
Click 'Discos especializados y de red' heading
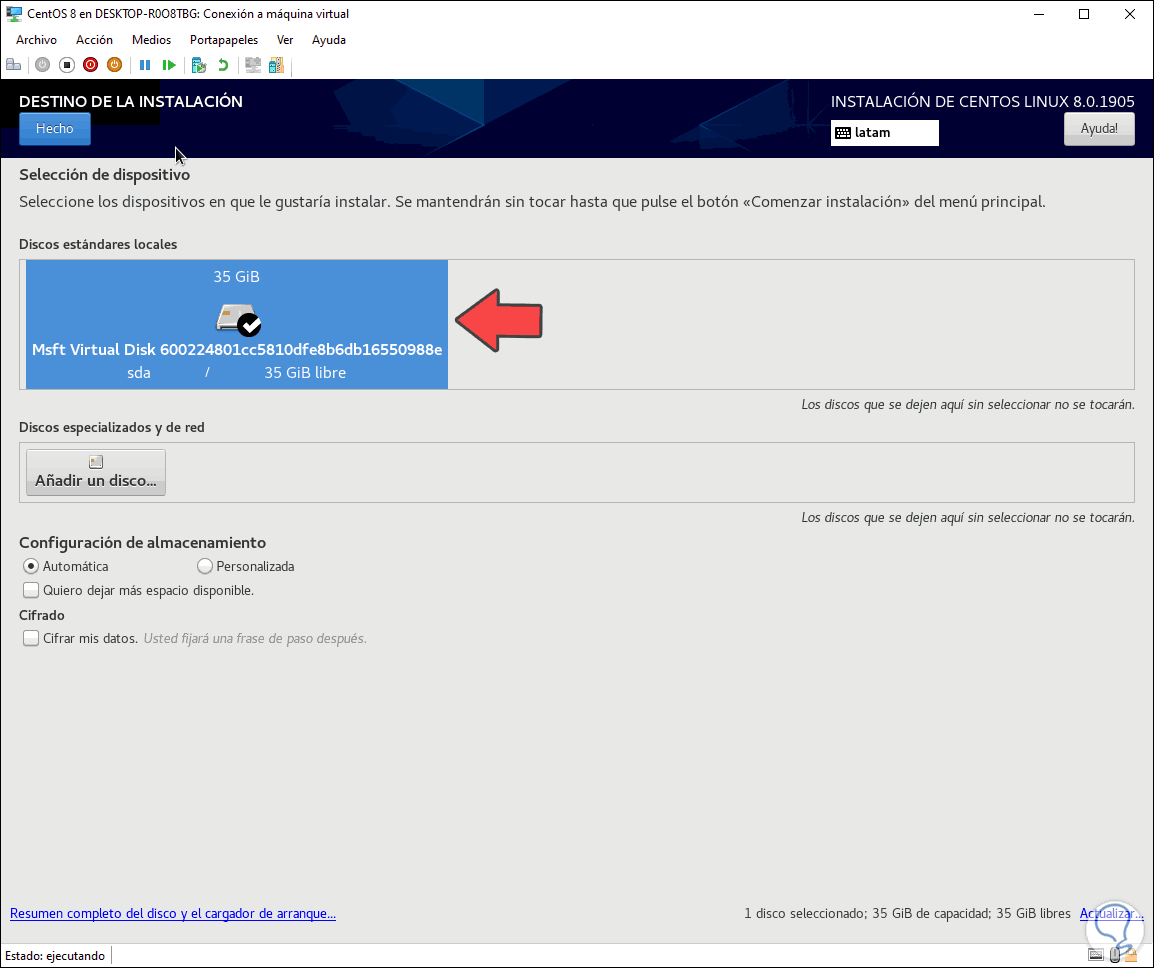[x=112, y=428]
